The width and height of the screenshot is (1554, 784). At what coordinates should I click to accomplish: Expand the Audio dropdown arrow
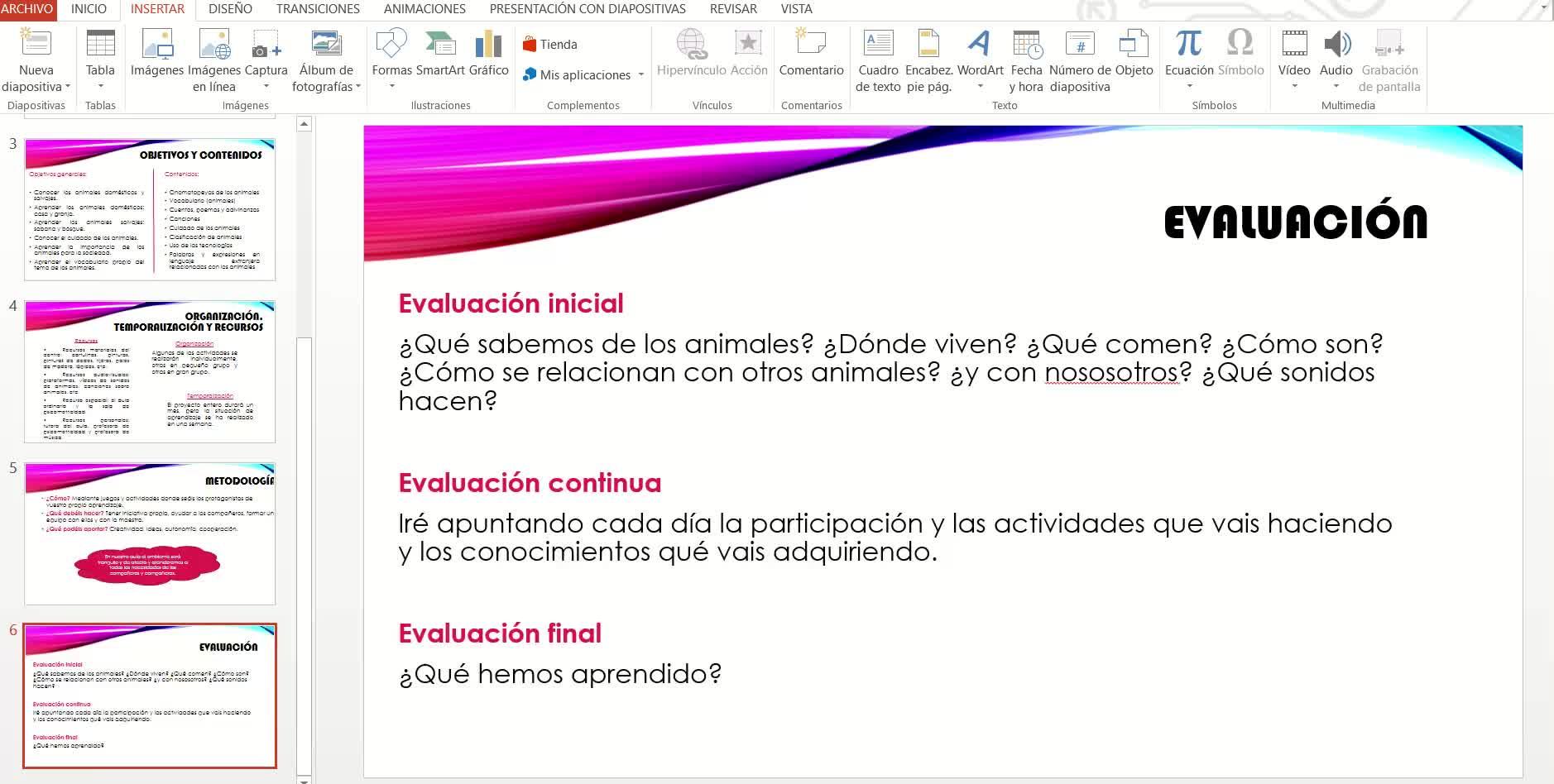pos(1336,87)
